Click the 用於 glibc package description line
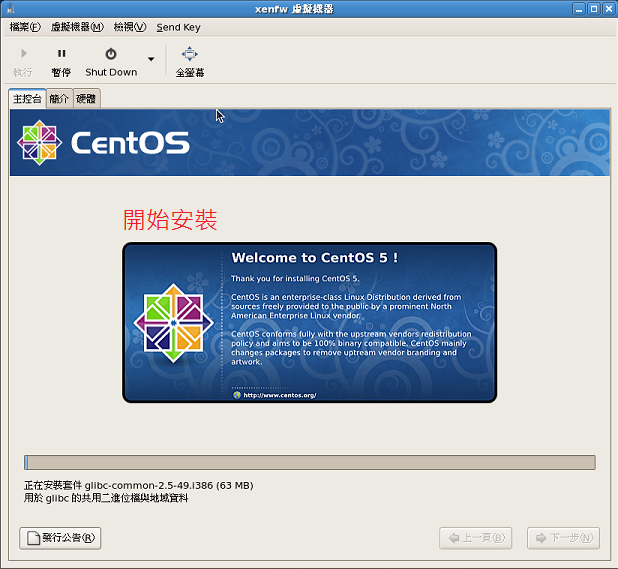This screenshot has width=618, height=569. (x=106, y=498)
